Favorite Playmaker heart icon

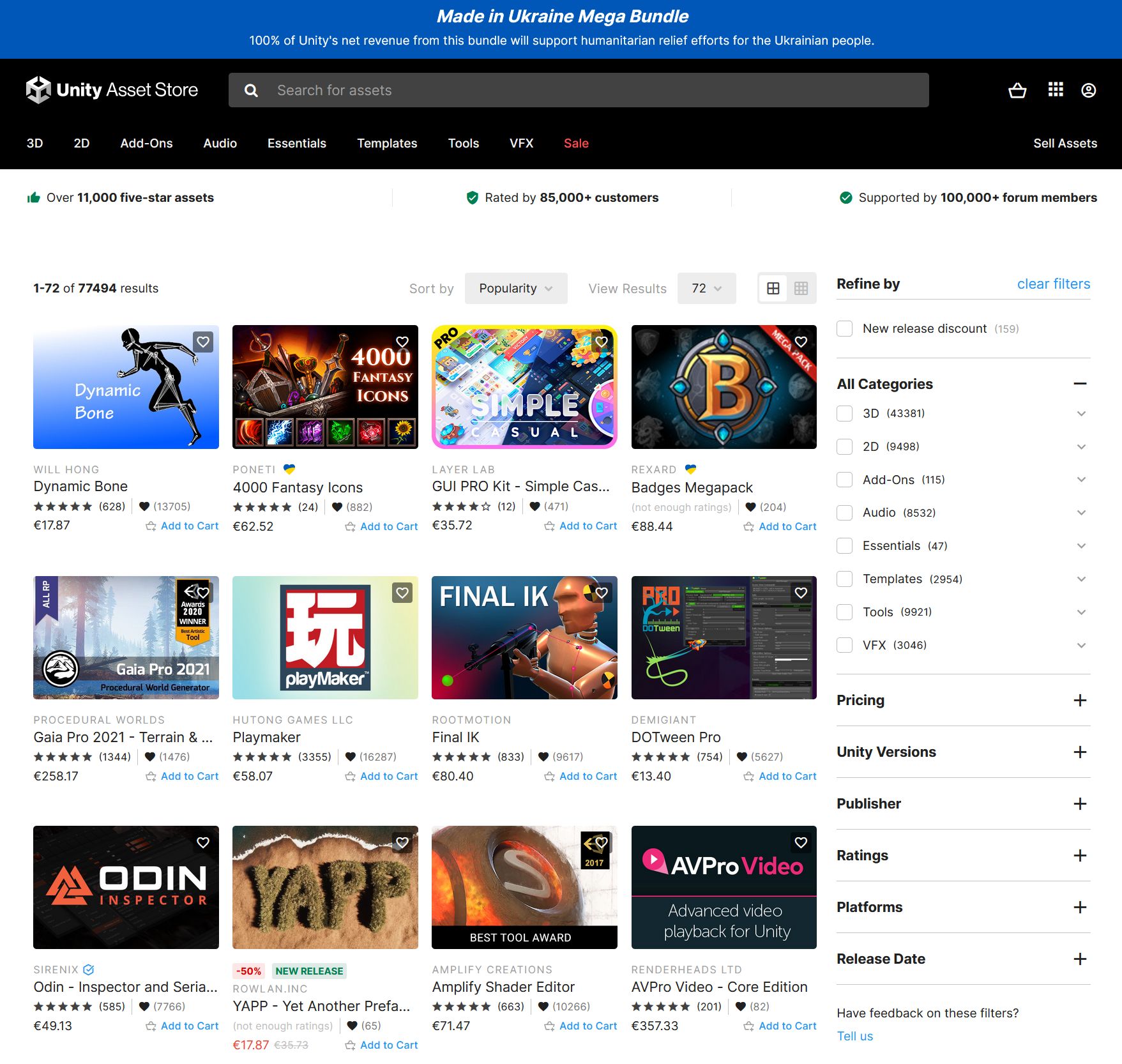pyautogui.click(x=402, y=593)
